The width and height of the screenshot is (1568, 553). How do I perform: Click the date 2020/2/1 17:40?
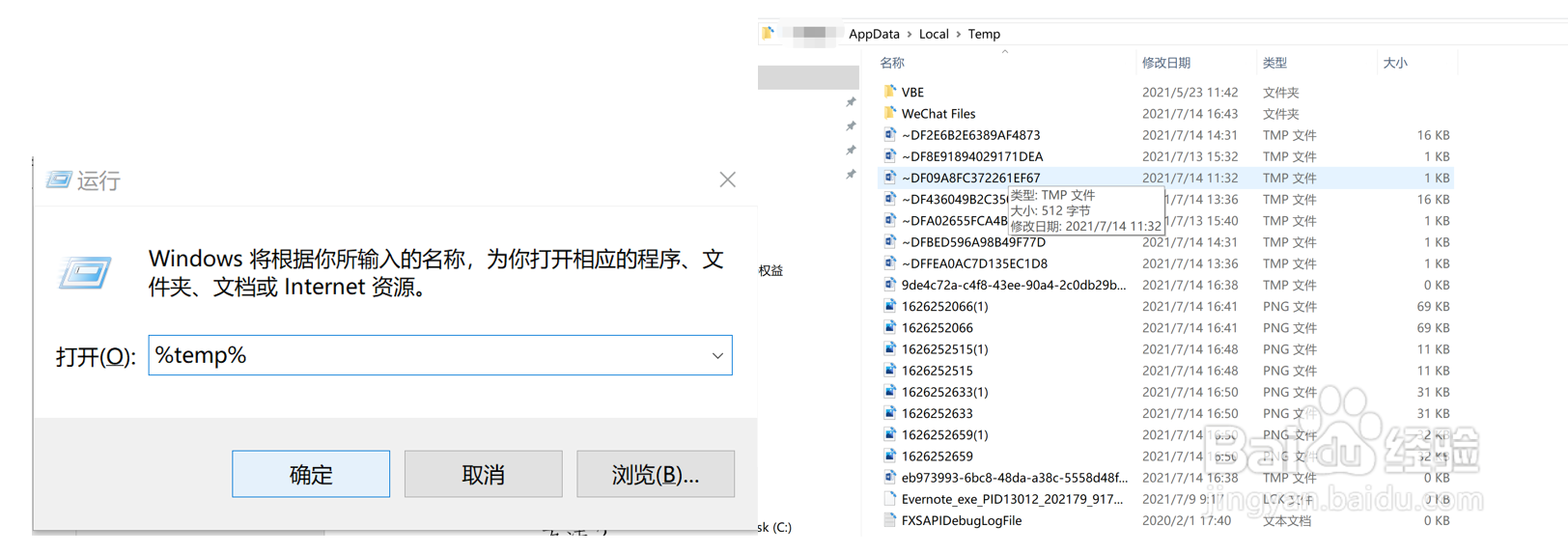(1187, 520)
